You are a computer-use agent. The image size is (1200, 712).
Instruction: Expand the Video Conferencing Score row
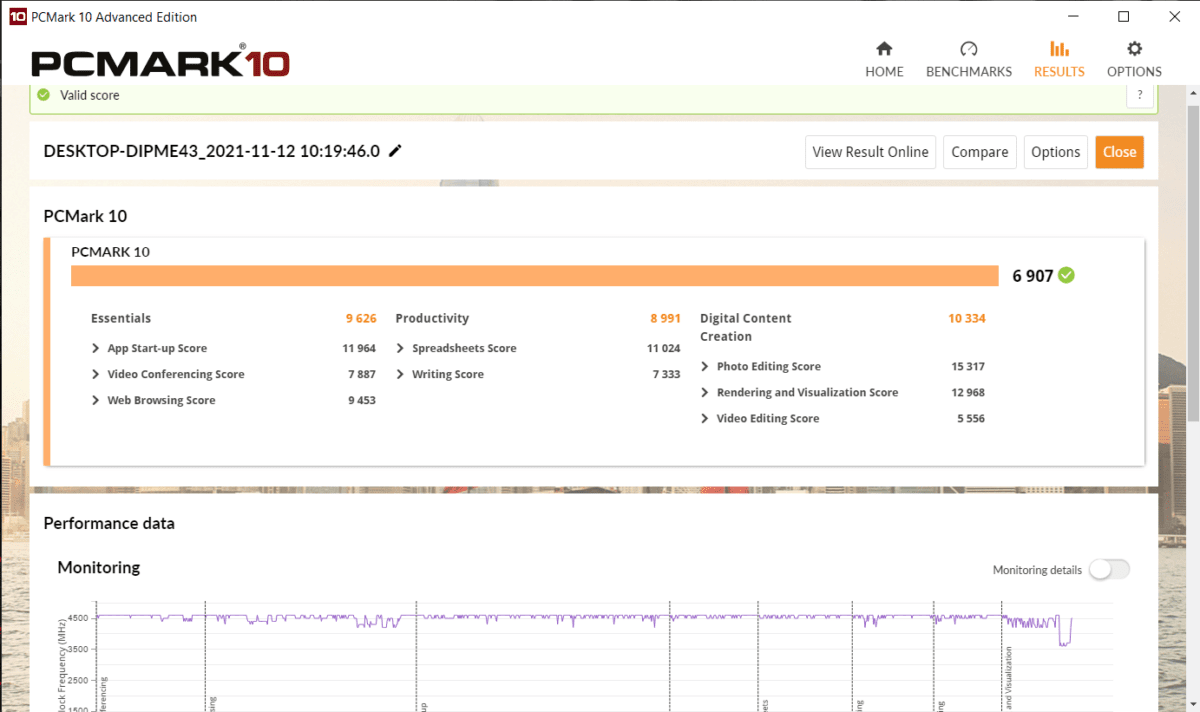pyautogui.click(x=175, y=374)
